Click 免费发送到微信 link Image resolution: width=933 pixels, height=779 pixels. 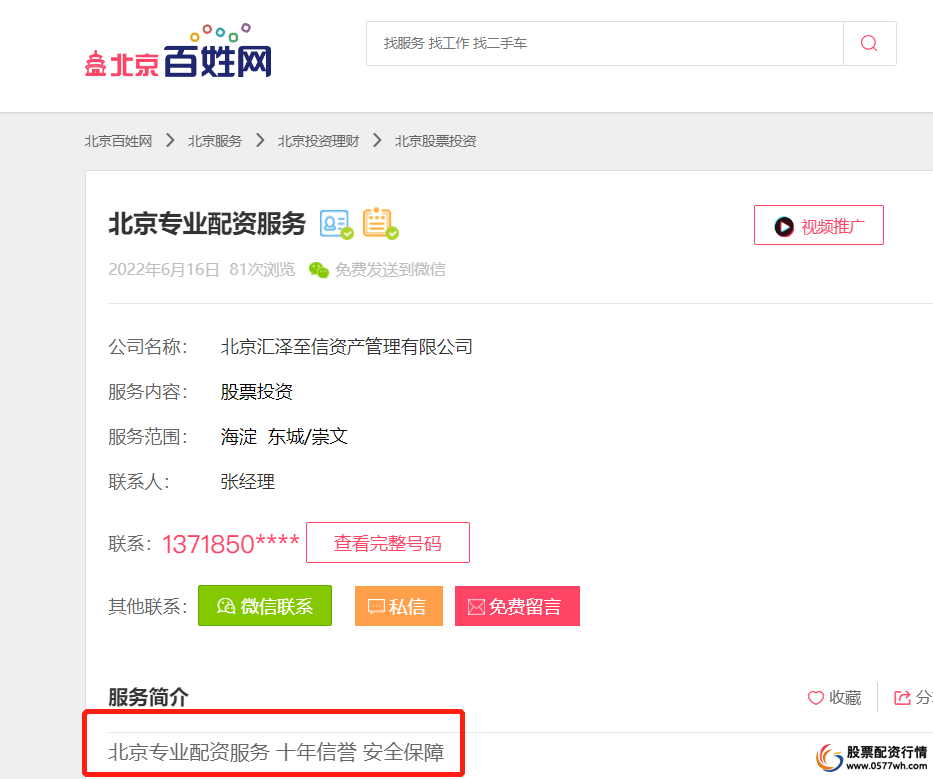coord(390,269)
